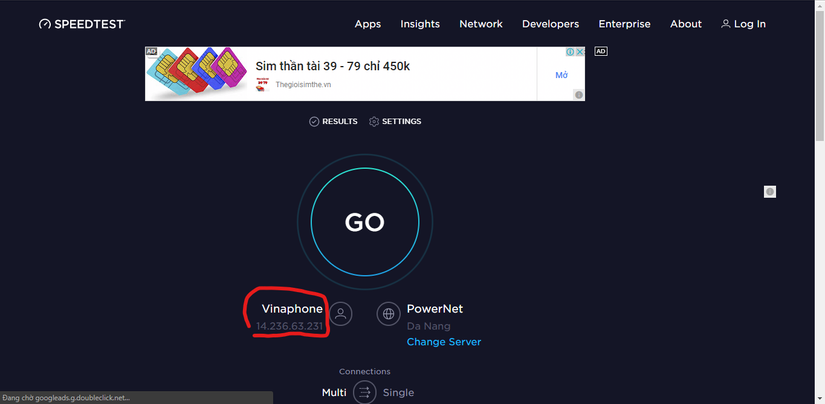Open the Network menu
The image size is (825, 404).
click(481, 24)
